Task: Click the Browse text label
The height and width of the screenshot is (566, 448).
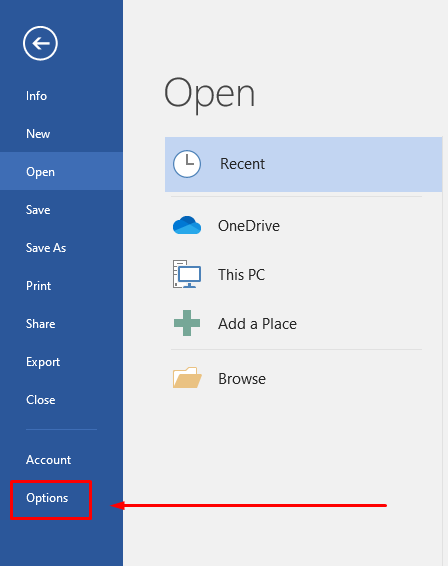Action: 242,379
